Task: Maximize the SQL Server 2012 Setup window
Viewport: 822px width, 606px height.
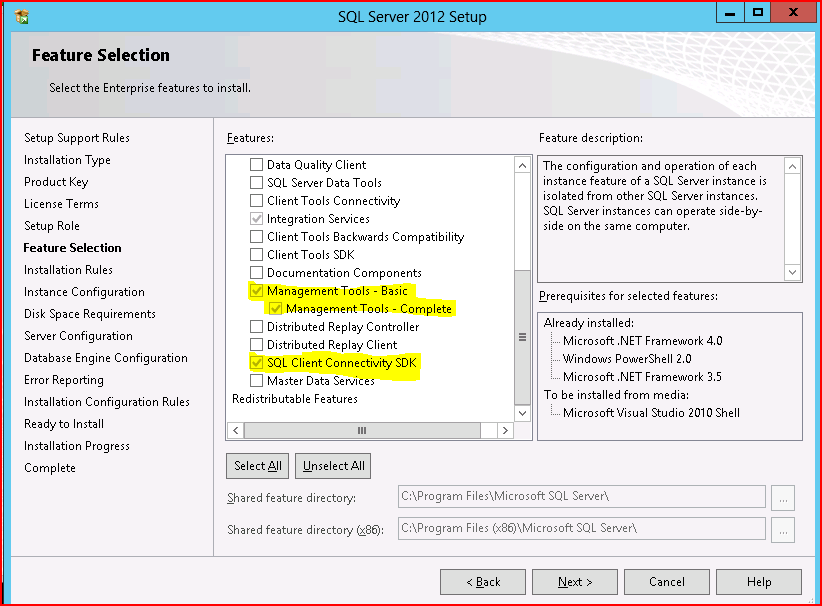Action: pyautogui.click(x=758, y=13)
